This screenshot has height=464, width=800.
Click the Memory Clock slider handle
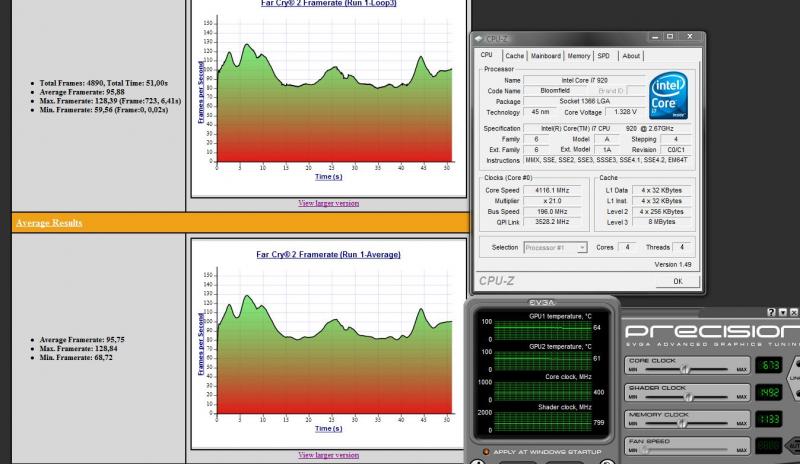click(682, 424)
